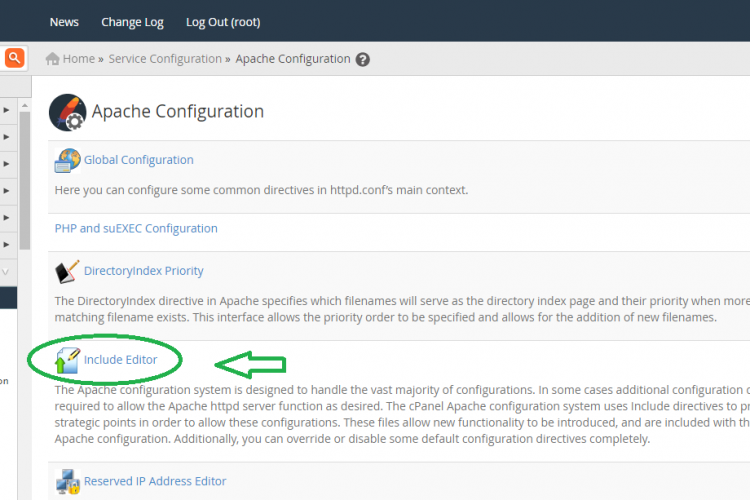Expand the sixth sidebar arrow
Screen dimensions: 750x500
pos(6,244)
